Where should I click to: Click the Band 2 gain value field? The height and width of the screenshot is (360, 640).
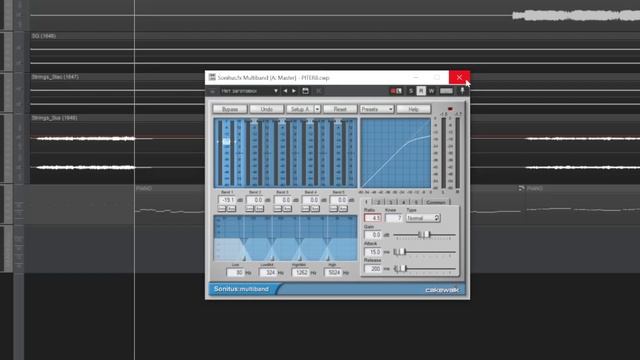[255, 200]
